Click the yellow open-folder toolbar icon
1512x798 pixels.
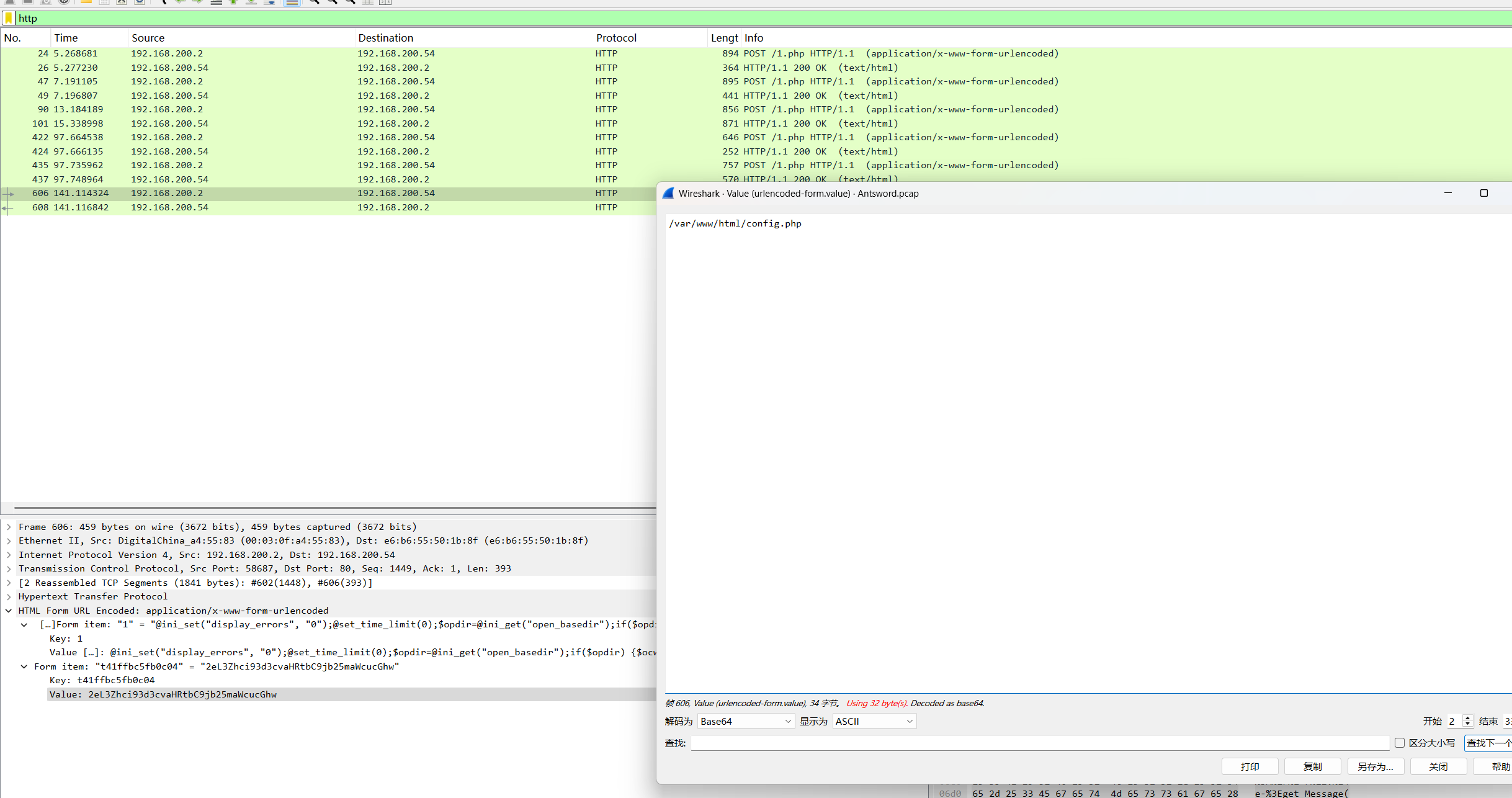tap(86, 2)
